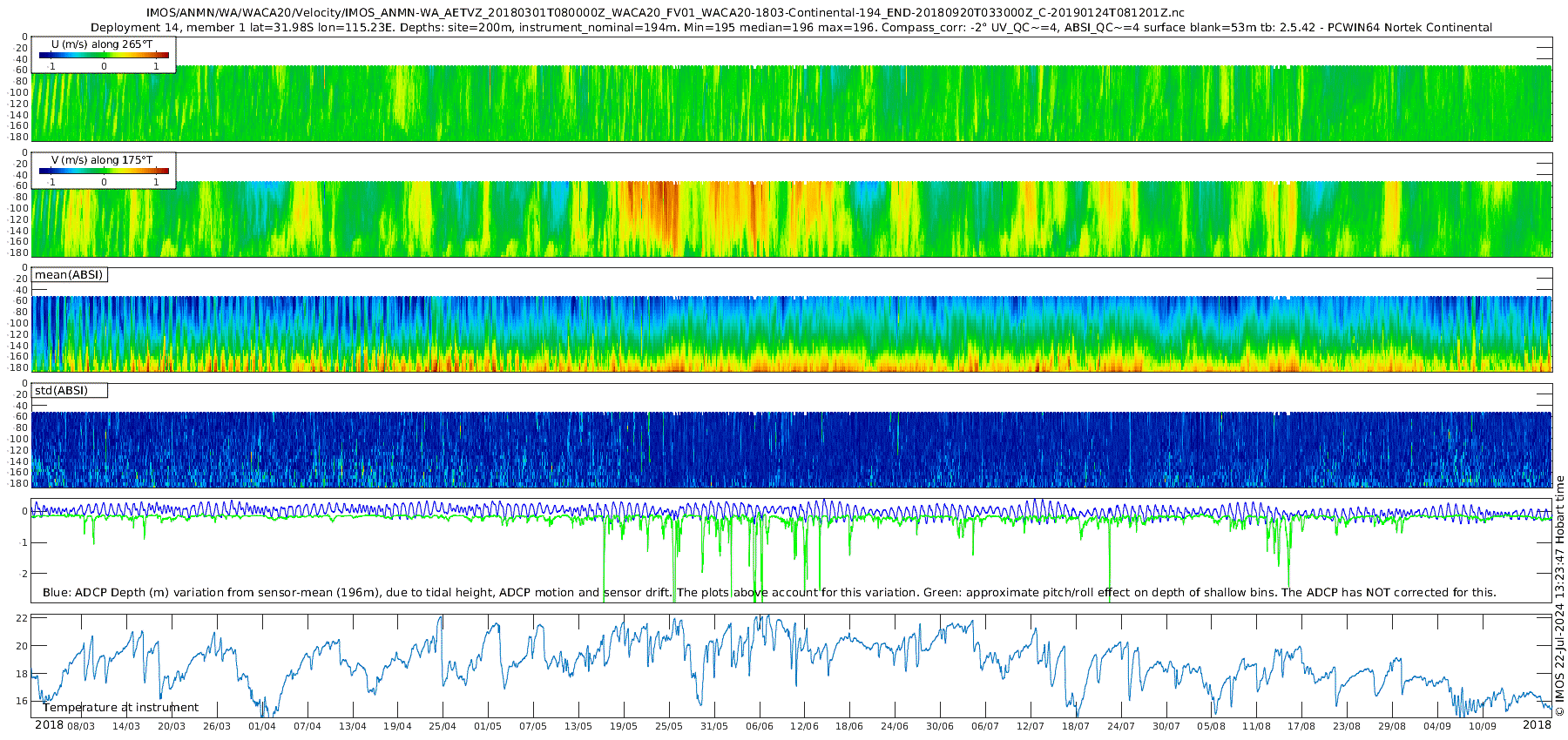Click the 20/03 date tick label
Image resolution: width=1568 pixels, height=740 pixels.
coord(172,726)
